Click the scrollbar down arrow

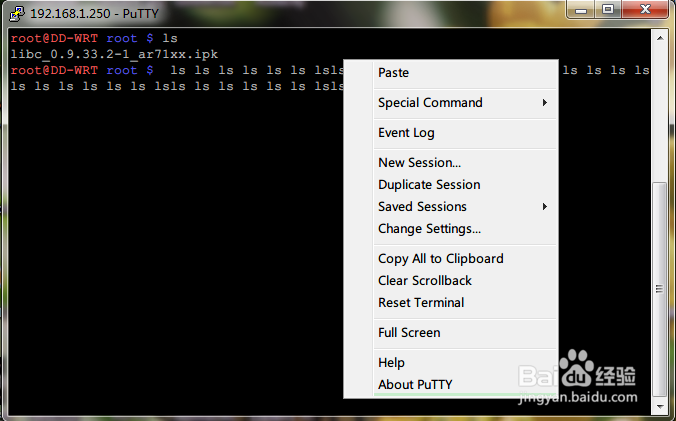(x=660, y=406)
